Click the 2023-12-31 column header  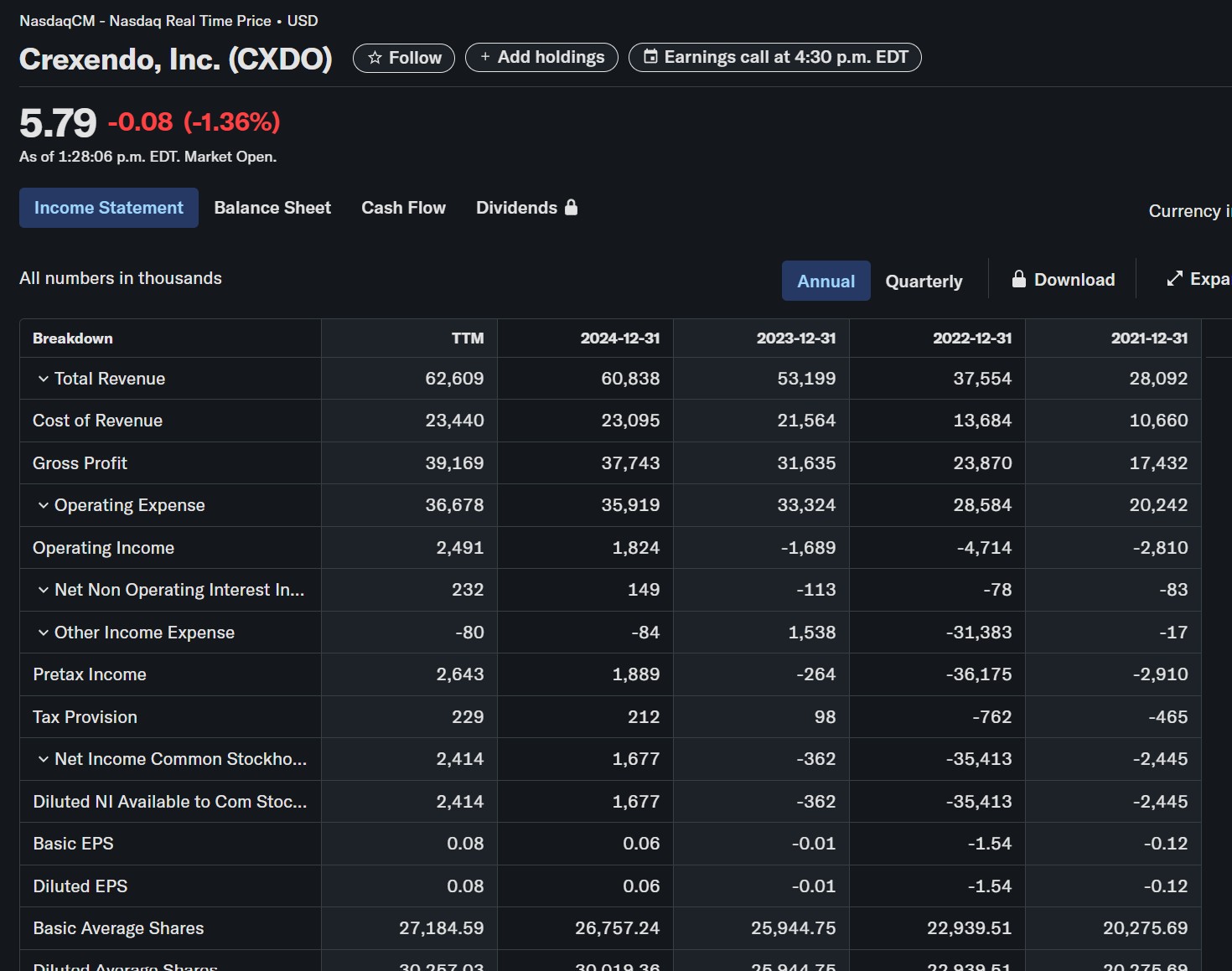[796, 338]
